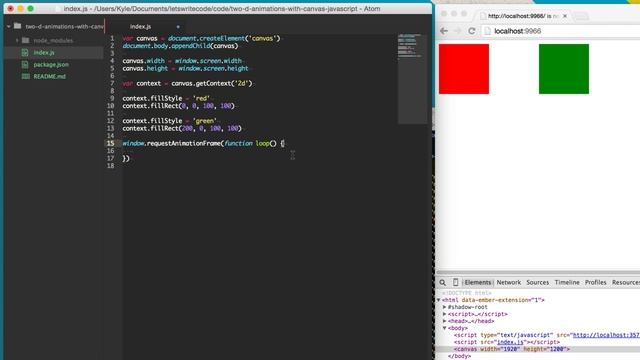The image size is (640, 360).
Task: Click line number 15 in the gutter
Action: tap(111, 143)
